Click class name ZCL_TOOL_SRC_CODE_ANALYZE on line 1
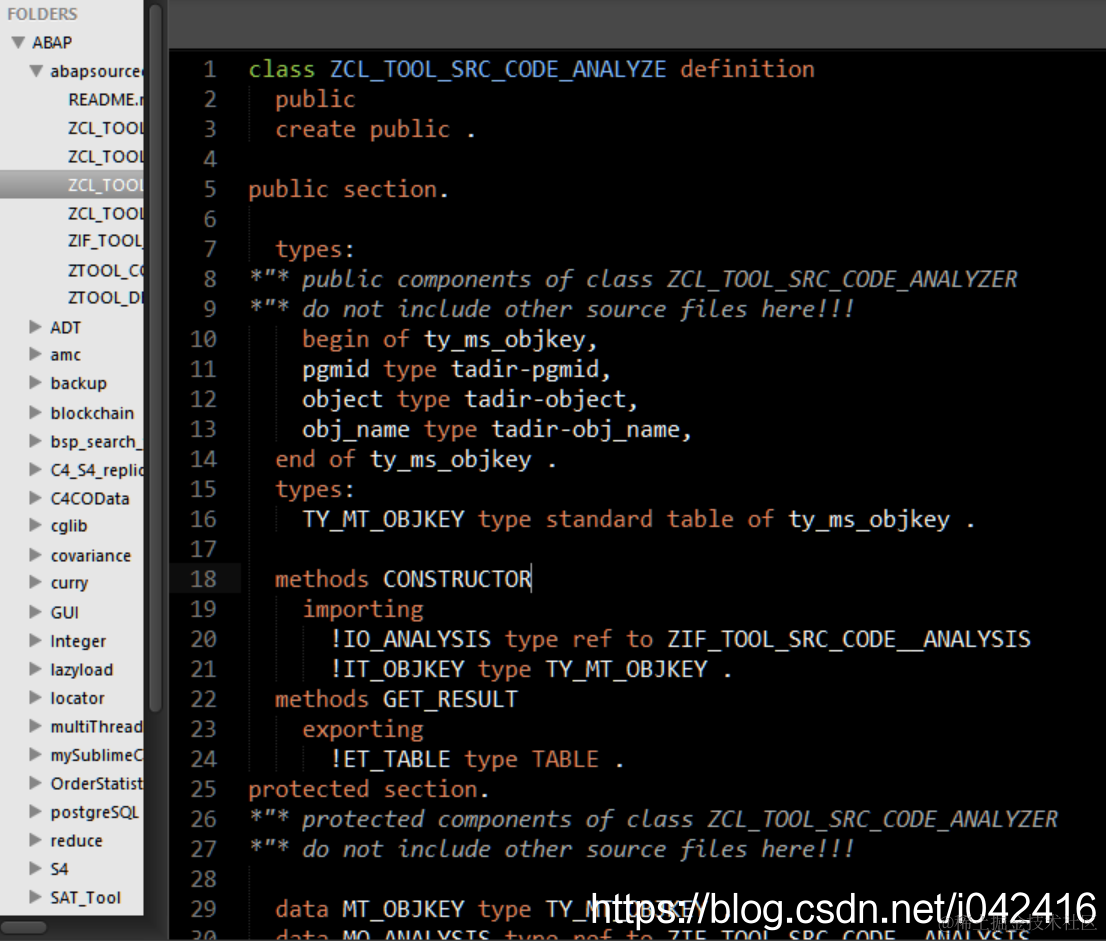 pos(498,69)
